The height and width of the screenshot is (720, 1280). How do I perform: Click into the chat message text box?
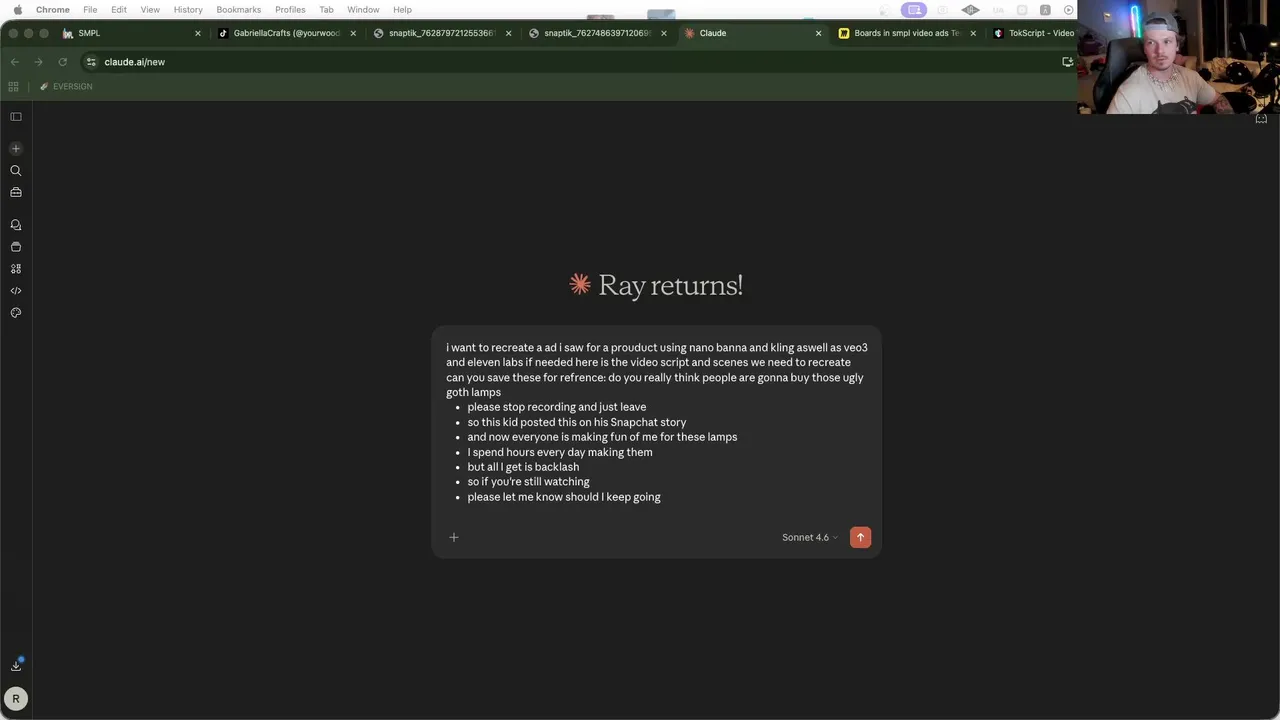(x=656, y=422)
